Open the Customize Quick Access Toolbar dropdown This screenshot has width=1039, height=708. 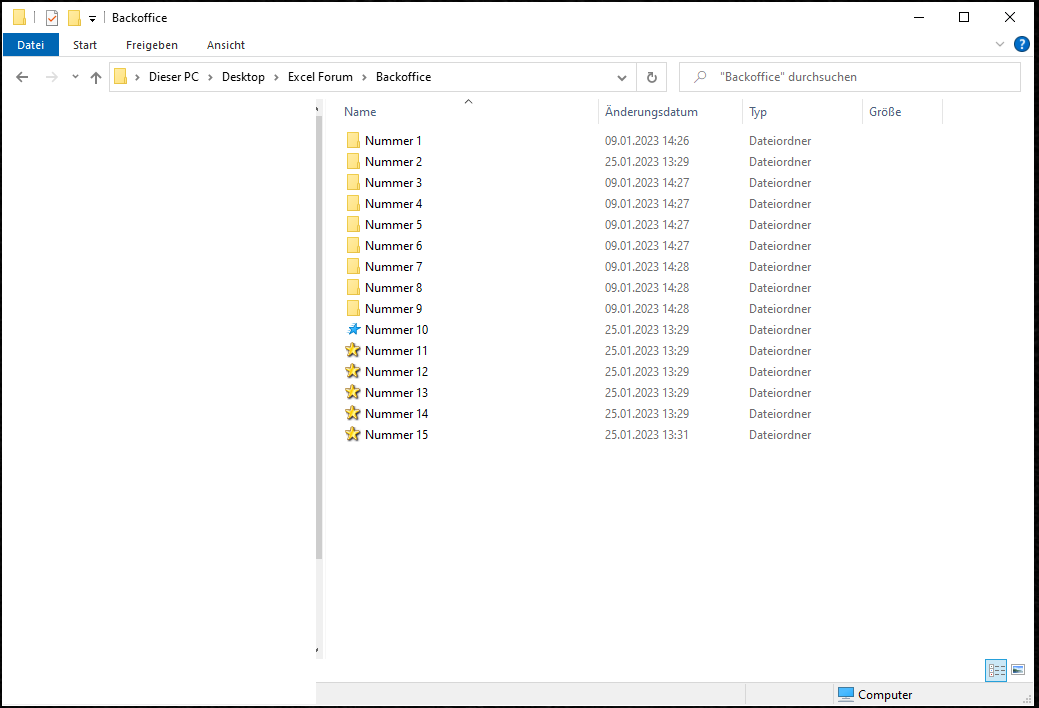click(92, 18)
